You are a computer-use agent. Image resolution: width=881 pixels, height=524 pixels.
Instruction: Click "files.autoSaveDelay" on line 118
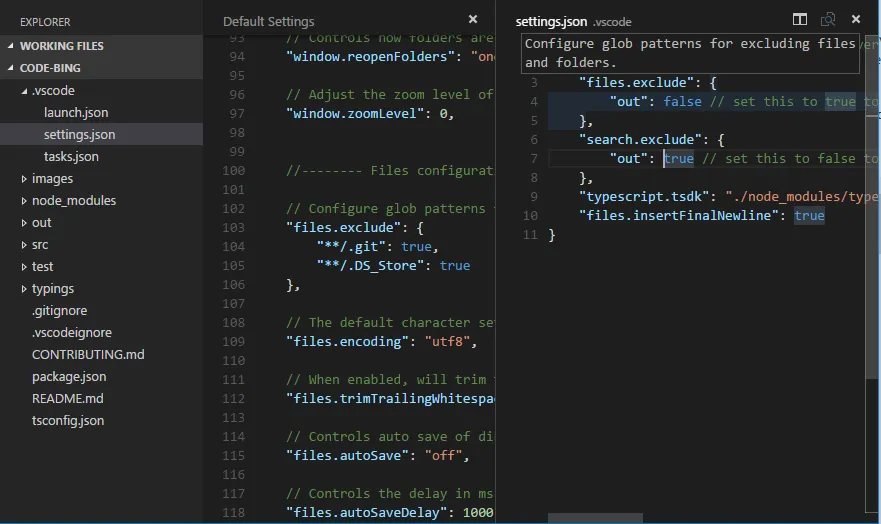coord(366,513)
